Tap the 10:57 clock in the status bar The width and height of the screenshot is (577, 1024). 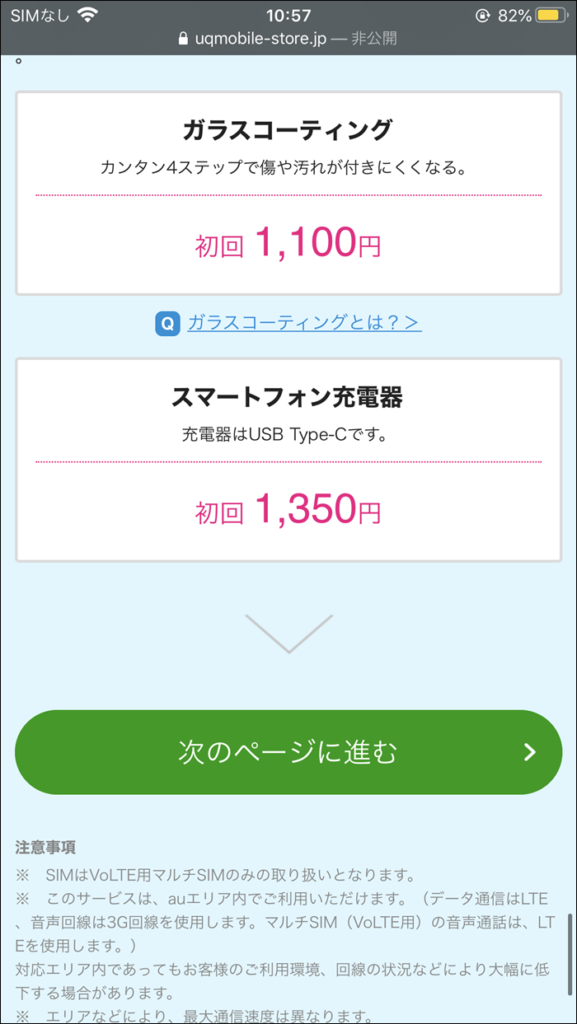point(288,15)
